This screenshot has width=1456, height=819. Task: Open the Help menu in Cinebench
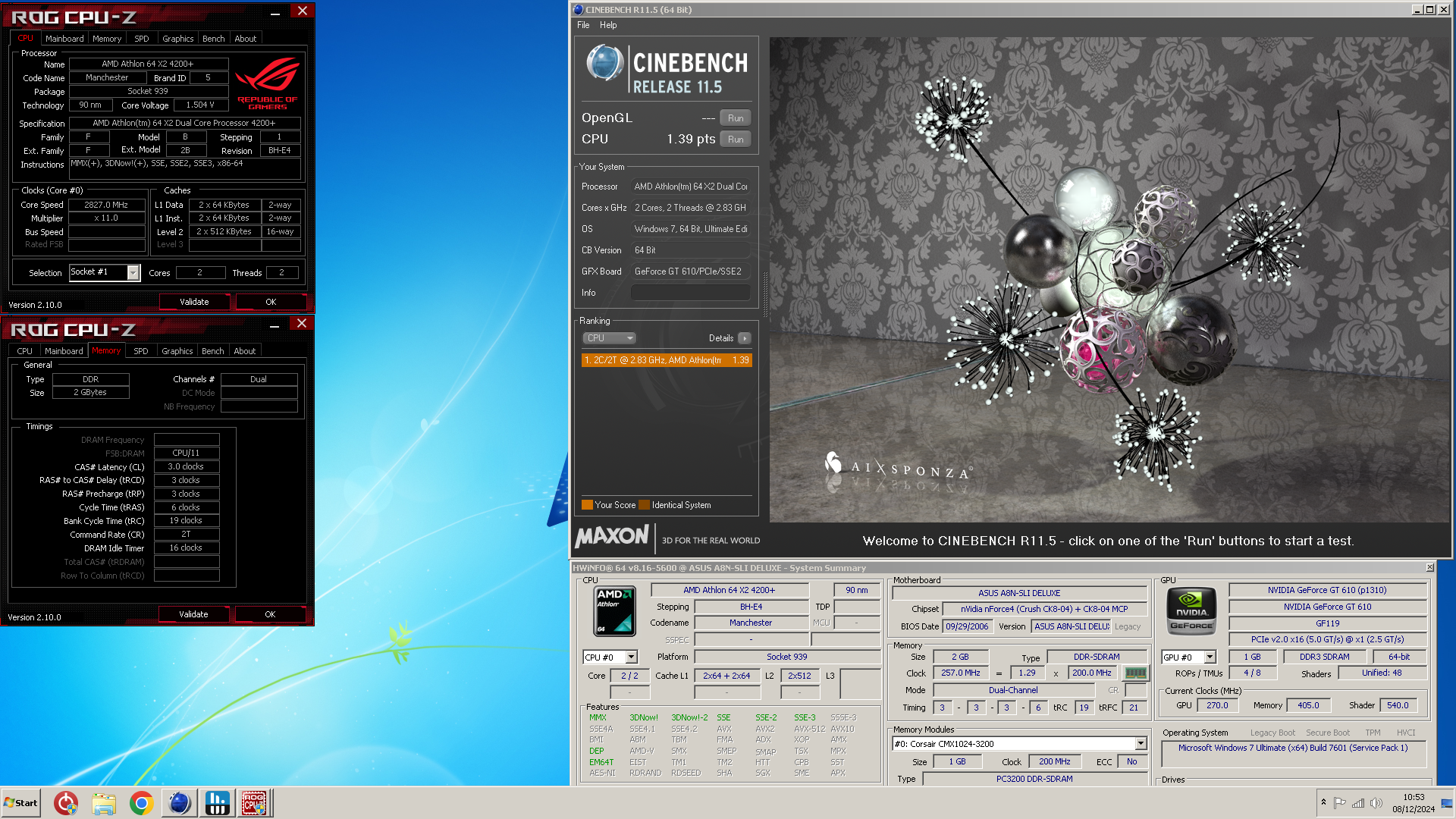click(608, 25)
